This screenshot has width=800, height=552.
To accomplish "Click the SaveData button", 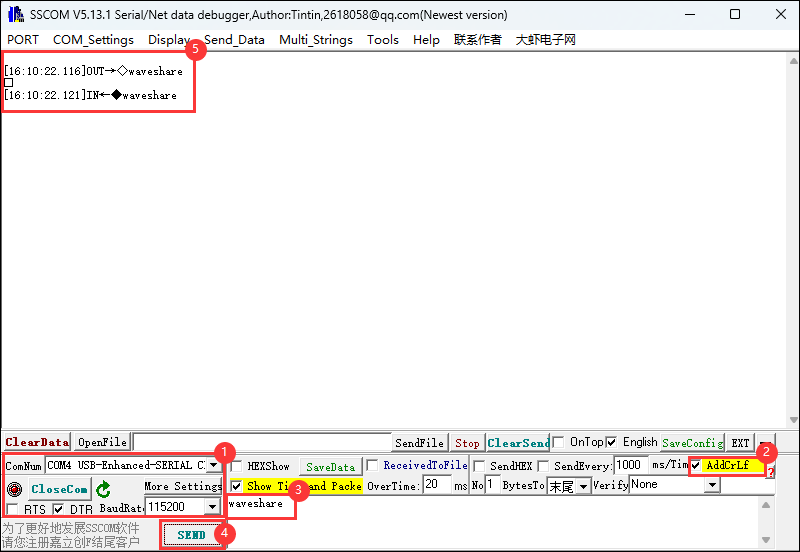I will [331, 467].
